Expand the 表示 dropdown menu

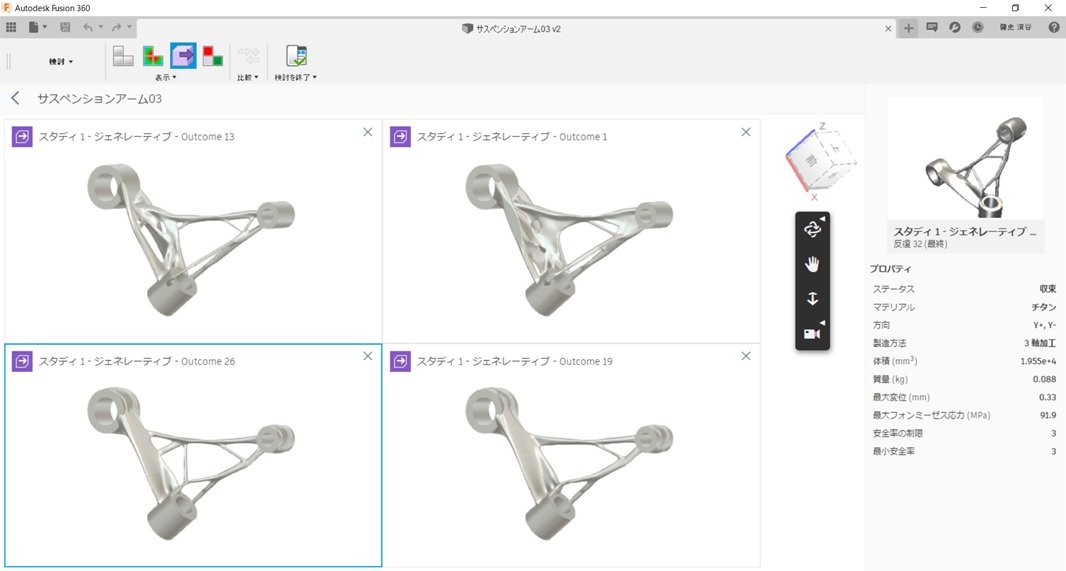coord(165,77)
